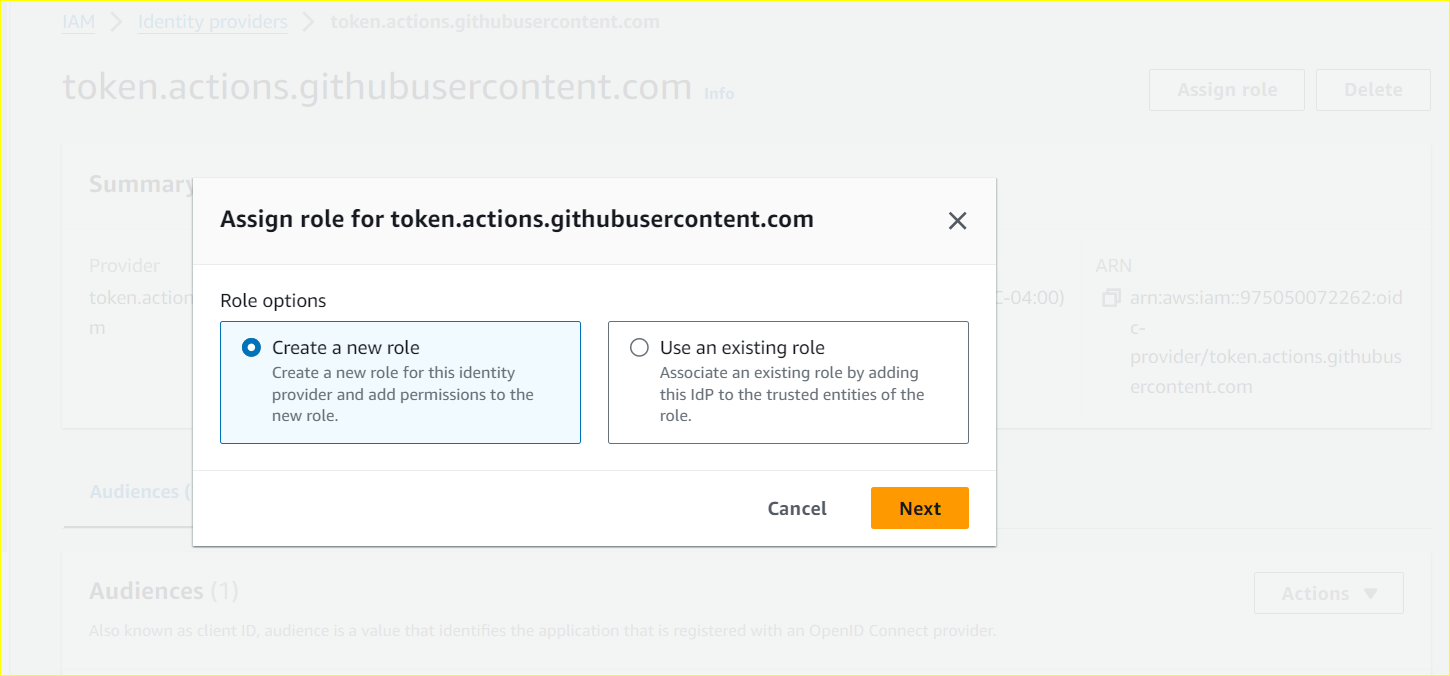Screen dimensions: 1450x676
Task: Dismiss the Assign role dialog with the X
Action: click(957, 220)
